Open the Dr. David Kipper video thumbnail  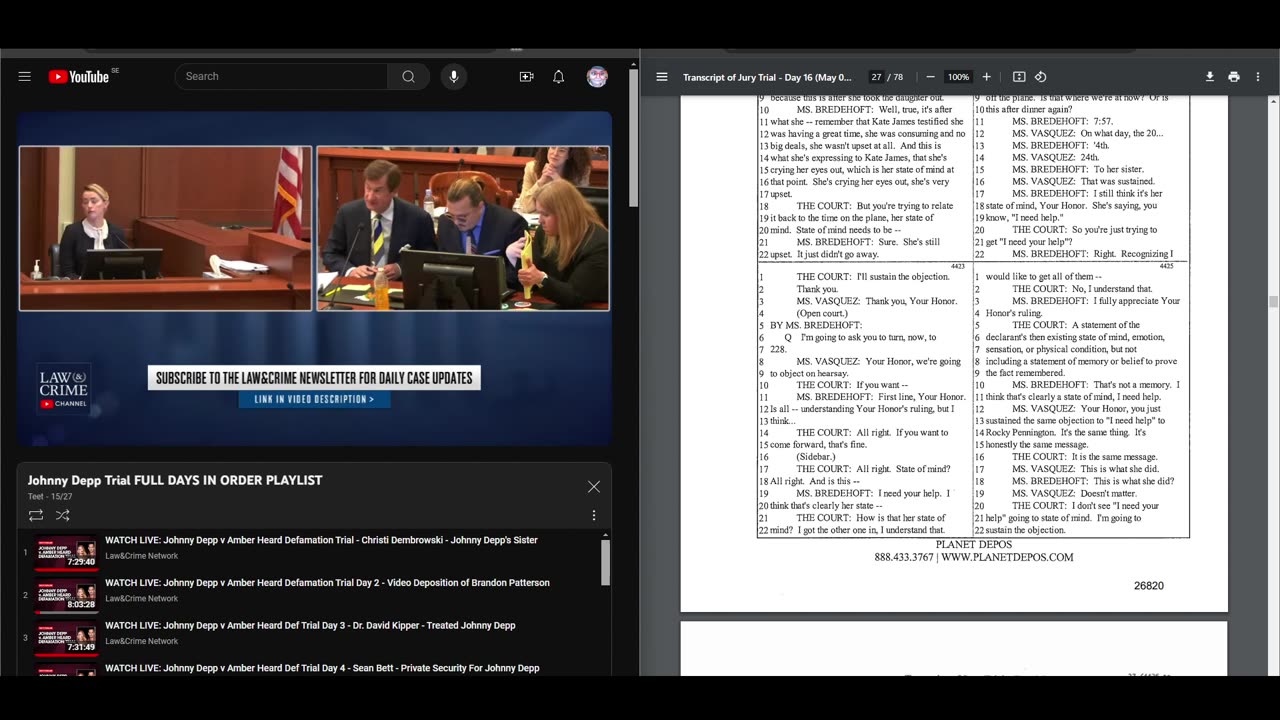tap(67, 638)
